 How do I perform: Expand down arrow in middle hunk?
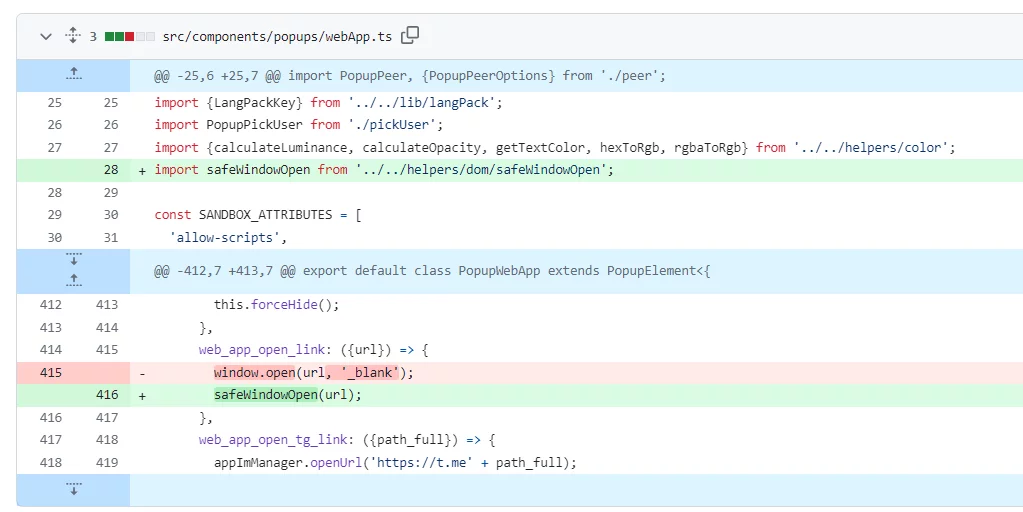[x=73, y=260]
